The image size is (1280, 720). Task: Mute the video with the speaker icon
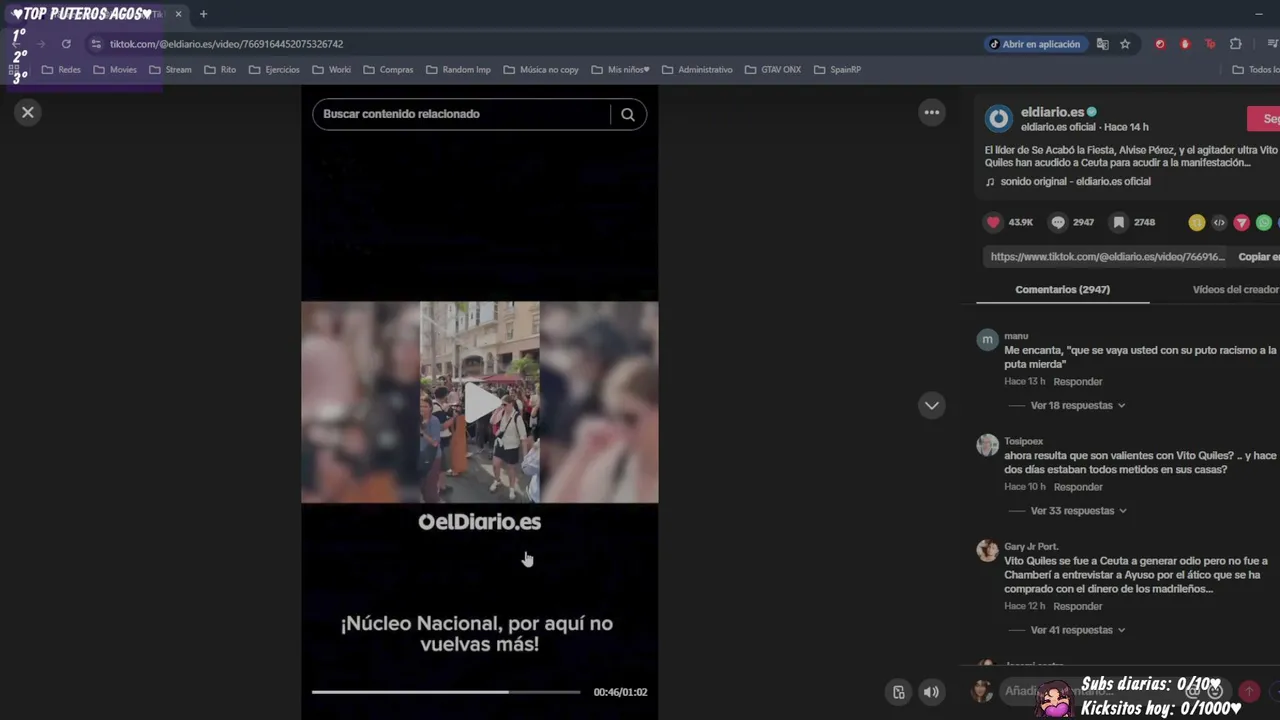click(931, 692)
